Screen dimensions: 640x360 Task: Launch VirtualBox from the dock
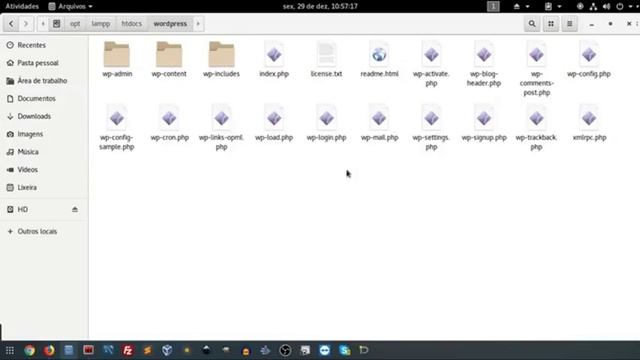tap(167, 350)
